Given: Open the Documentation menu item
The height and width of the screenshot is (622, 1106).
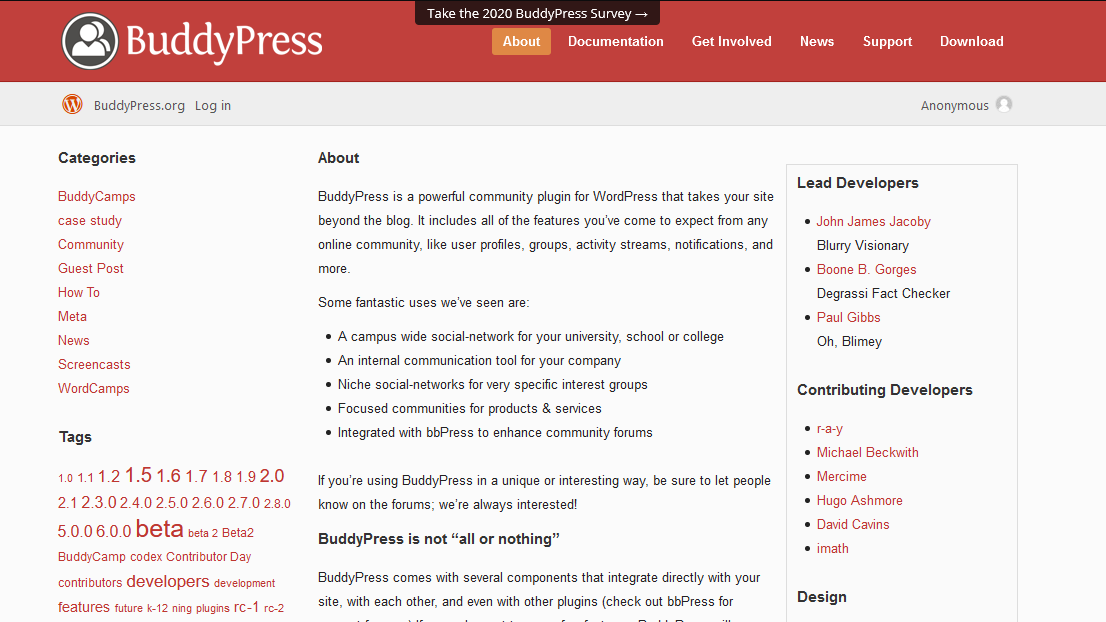Looking at the screenshot, I should (616, 42).
